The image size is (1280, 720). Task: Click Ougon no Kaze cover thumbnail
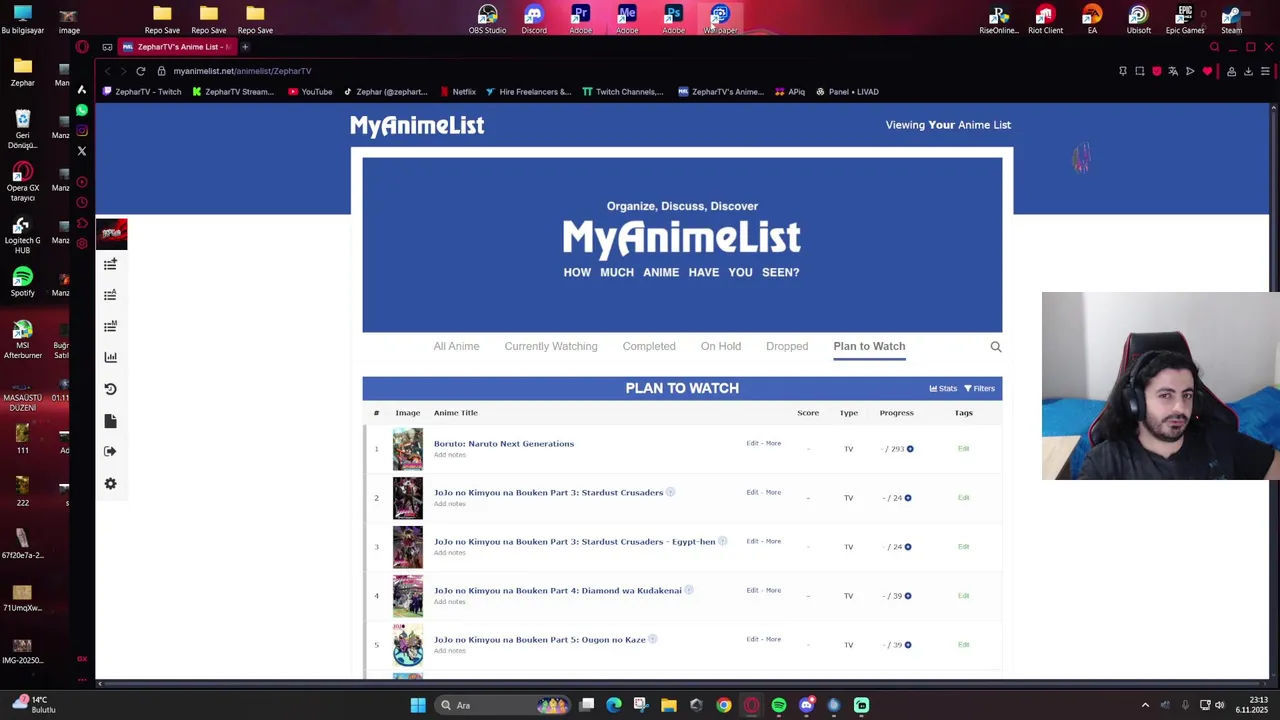click(408, 645)
